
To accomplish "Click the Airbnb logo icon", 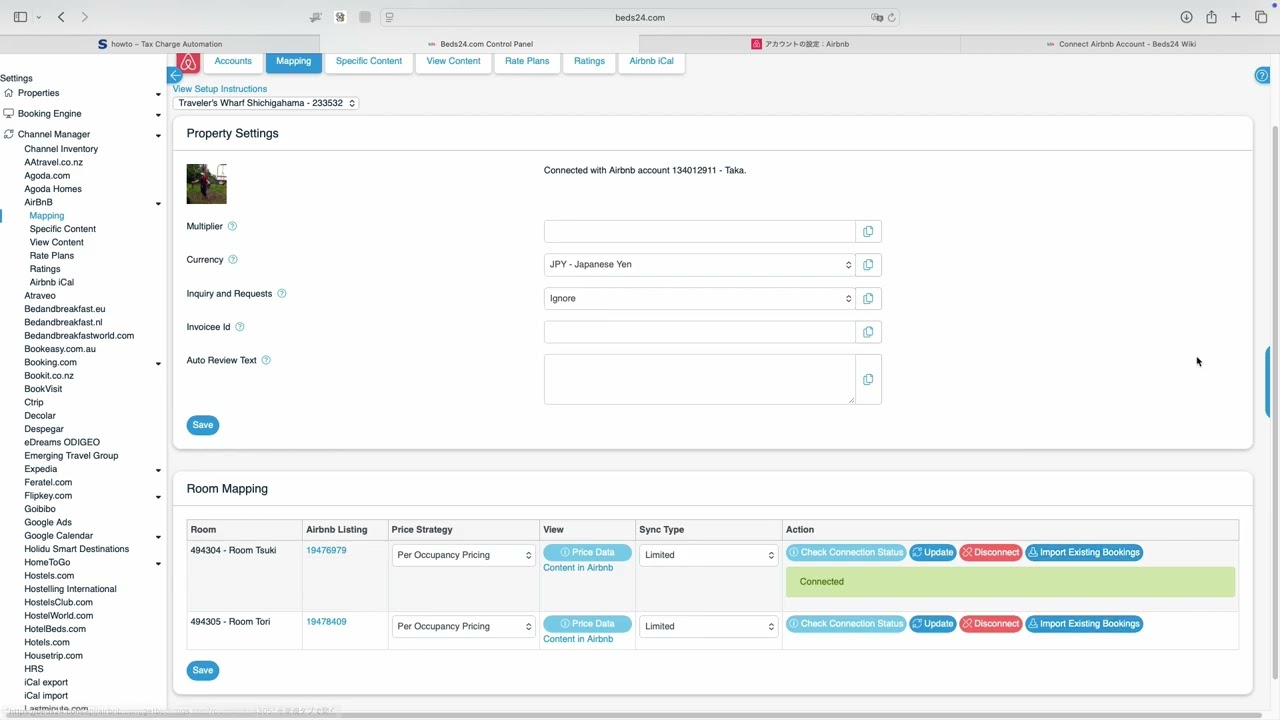I will click(x=188, y=63).
